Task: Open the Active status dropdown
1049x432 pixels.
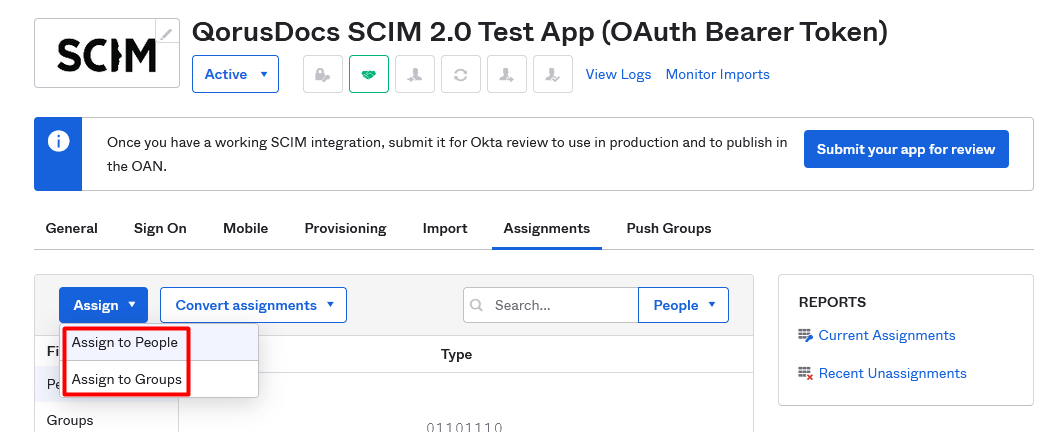Action: (235, 74)
